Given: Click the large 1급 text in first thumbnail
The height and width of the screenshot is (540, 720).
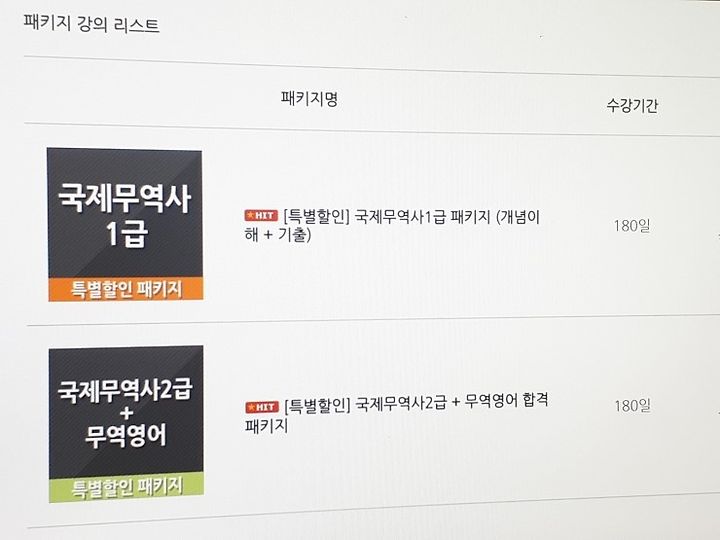Looking at the screenshot, I should [x=127, y=234].
